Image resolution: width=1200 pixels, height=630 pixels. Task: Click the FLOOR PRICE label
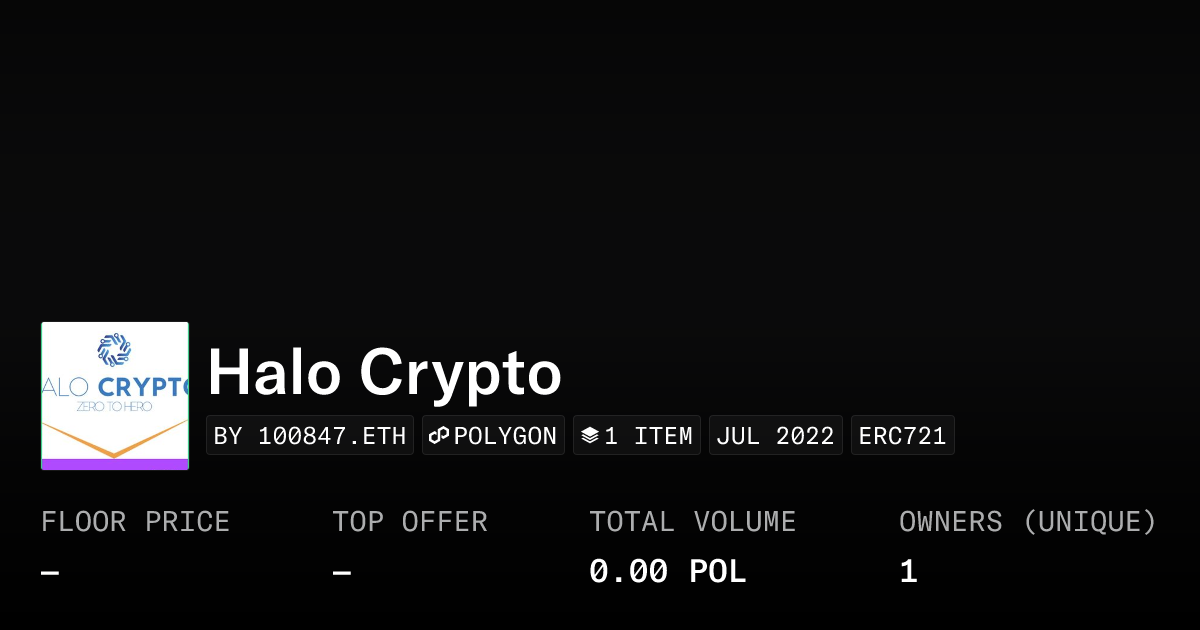tap(135, 522)
